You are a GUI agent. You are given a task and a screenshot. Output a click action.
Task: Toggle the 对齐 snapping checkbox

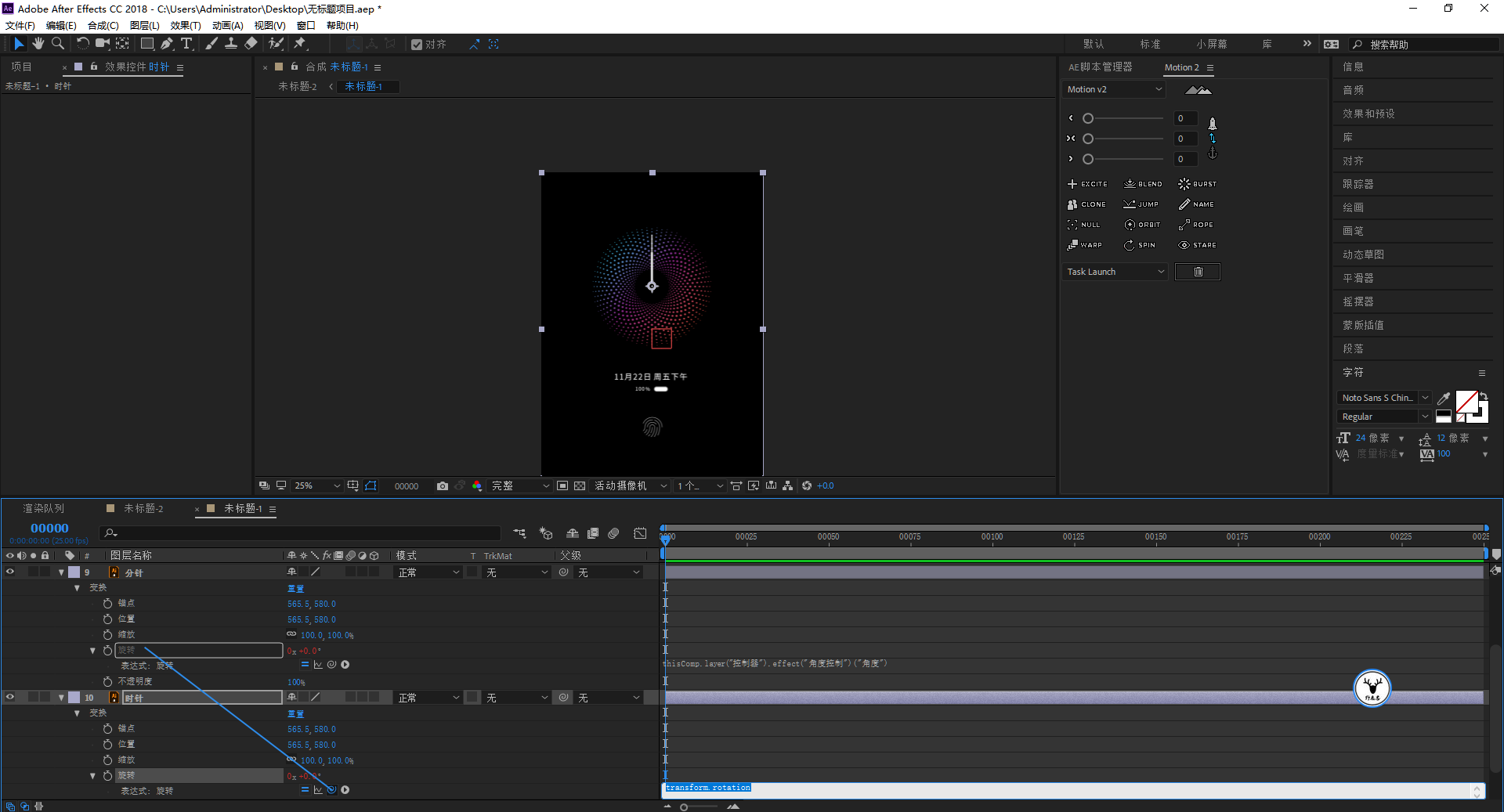point(417,45)
